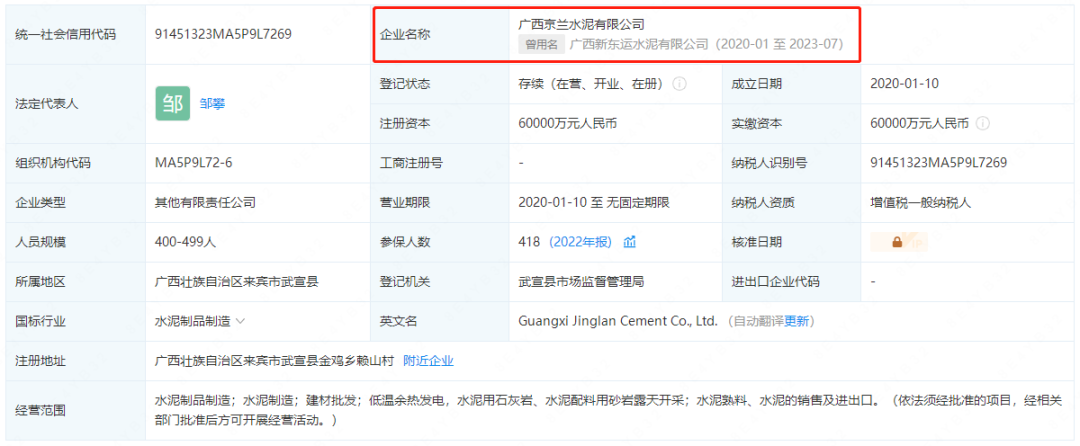
Task: Select 增值税一般纳税人 value
Action: (921, 202)
